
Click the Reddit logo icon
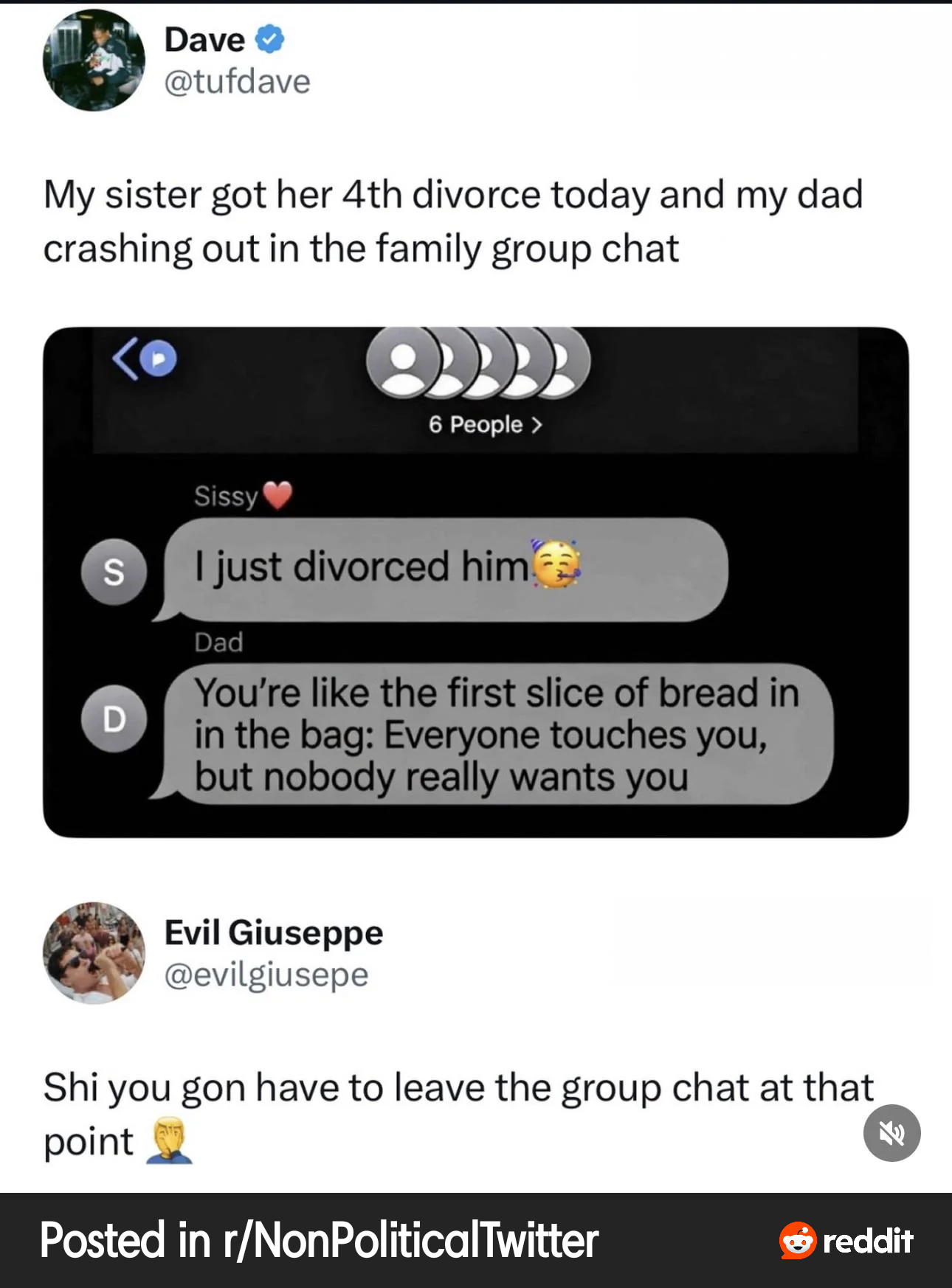click(x=798, y=1240)
